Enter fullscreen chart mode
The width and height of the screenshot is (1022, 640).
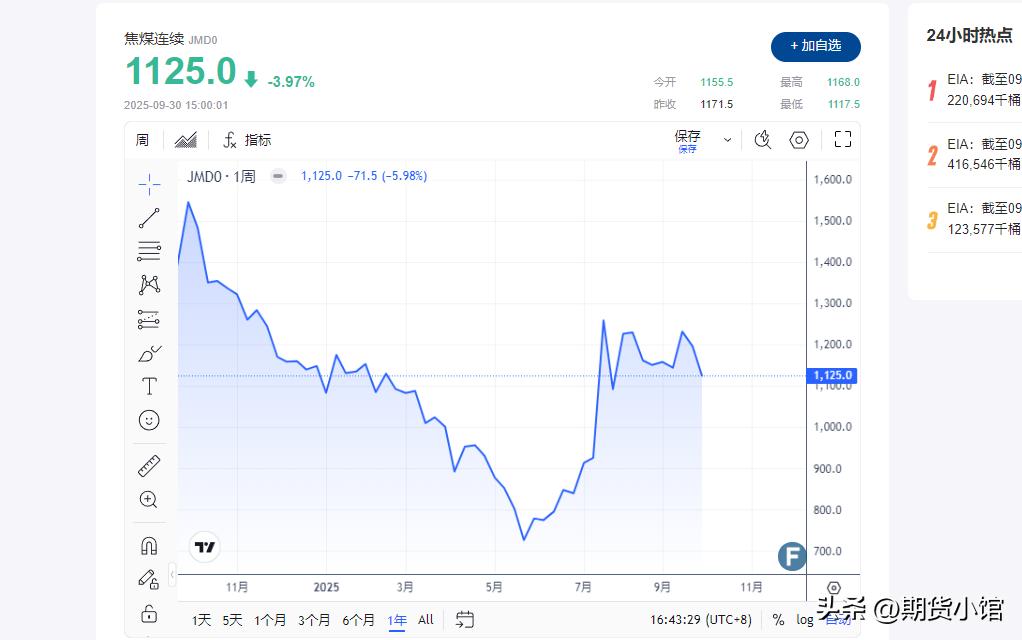coord(842,140)
